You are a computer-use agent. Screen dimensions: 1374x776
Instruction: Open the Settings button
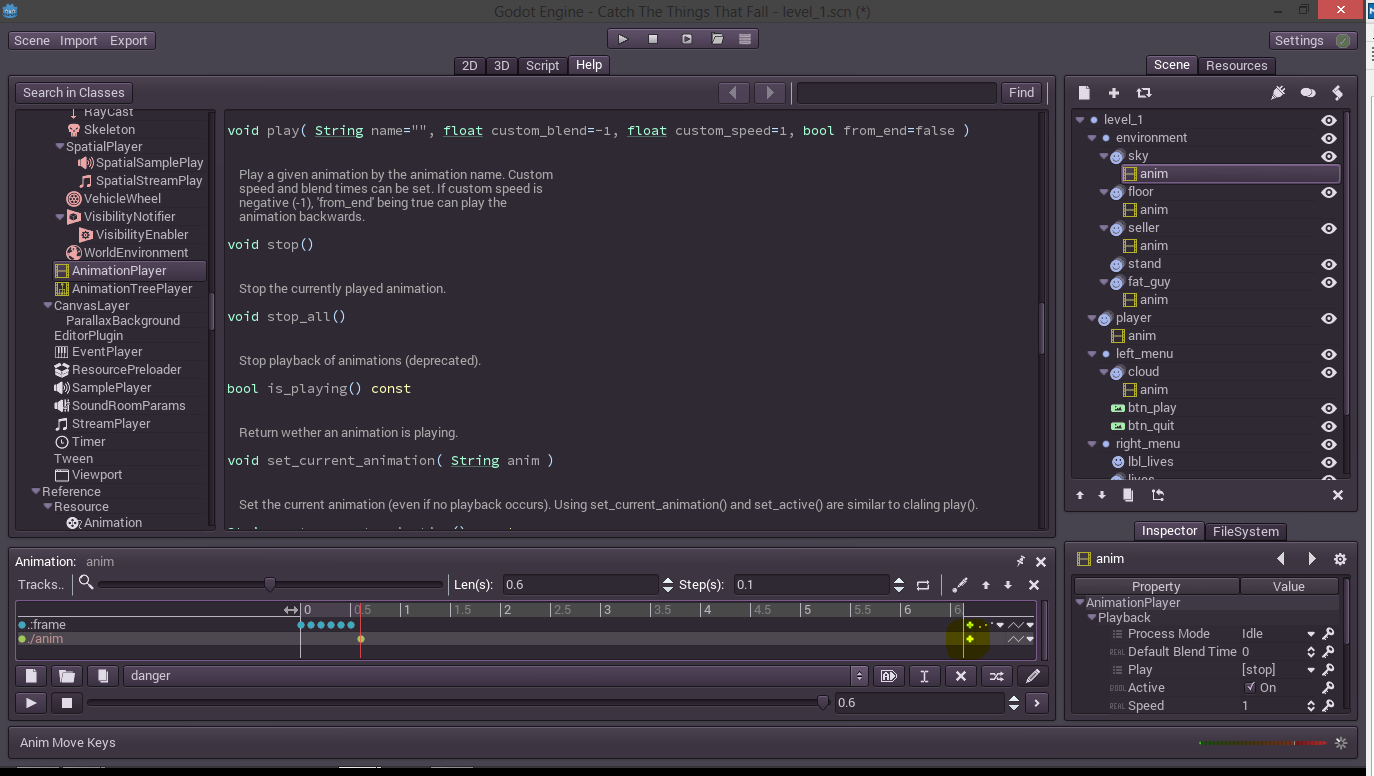pyautogui.click(x=1312, y=40)
